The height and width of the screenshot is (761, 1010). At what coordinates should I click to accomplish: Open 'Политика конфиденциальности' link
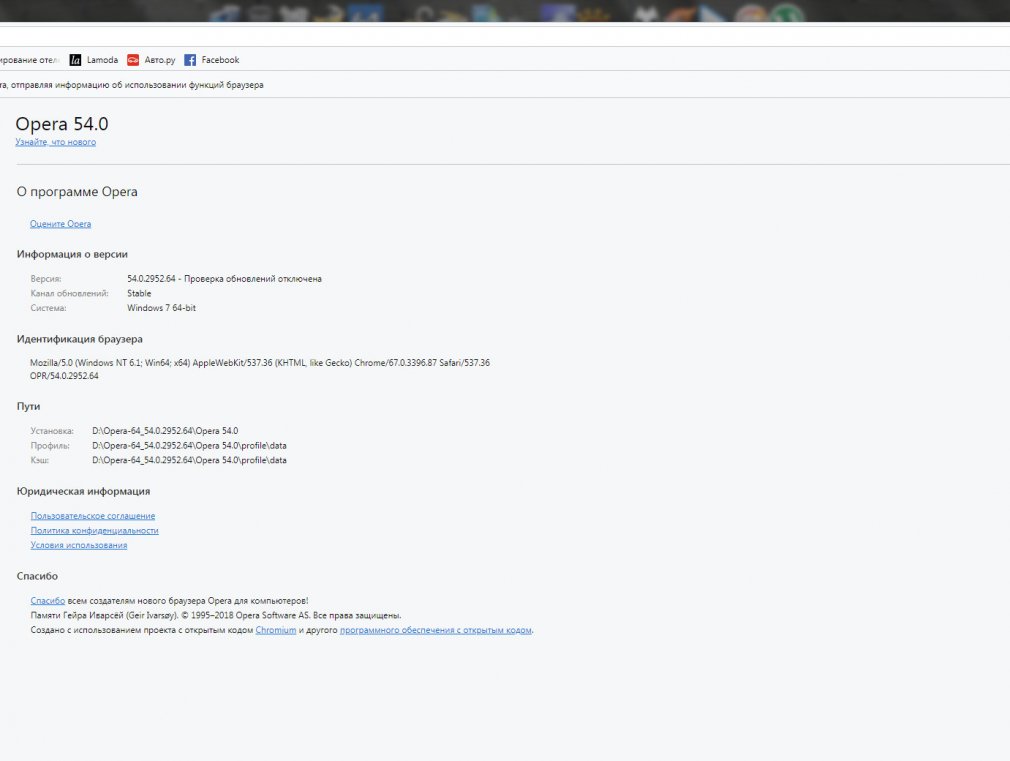pos(95,530)
